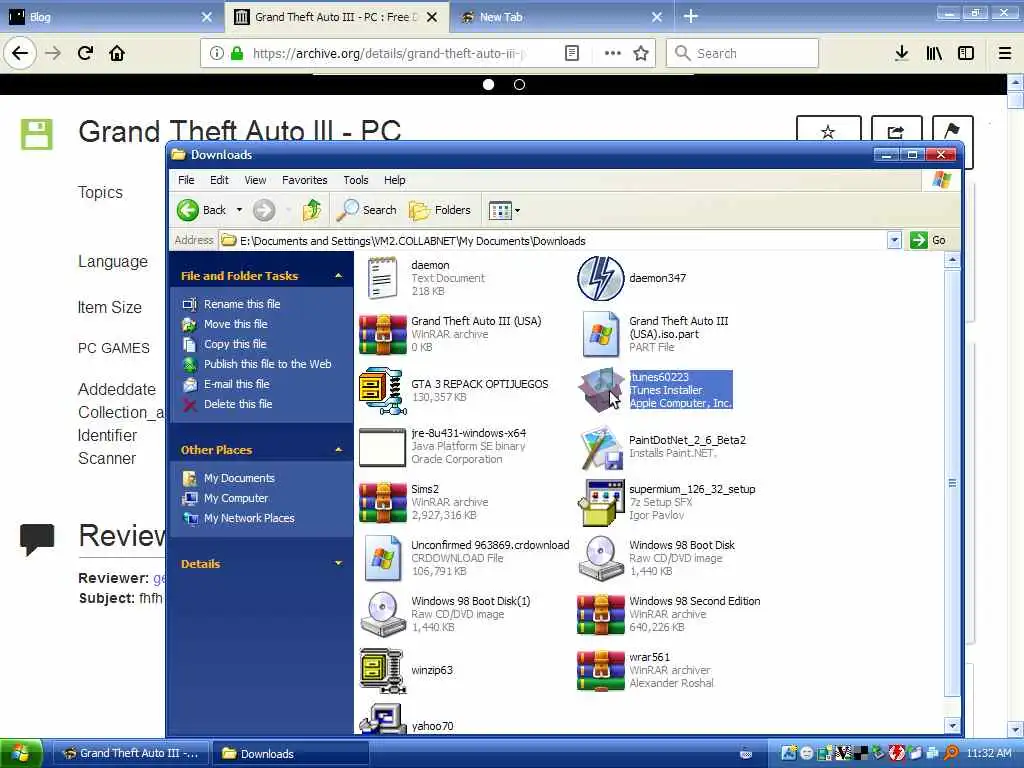The image size is (1024, 768).
Task: Click E-mail this file task
Action: click(x=236, y=384)
